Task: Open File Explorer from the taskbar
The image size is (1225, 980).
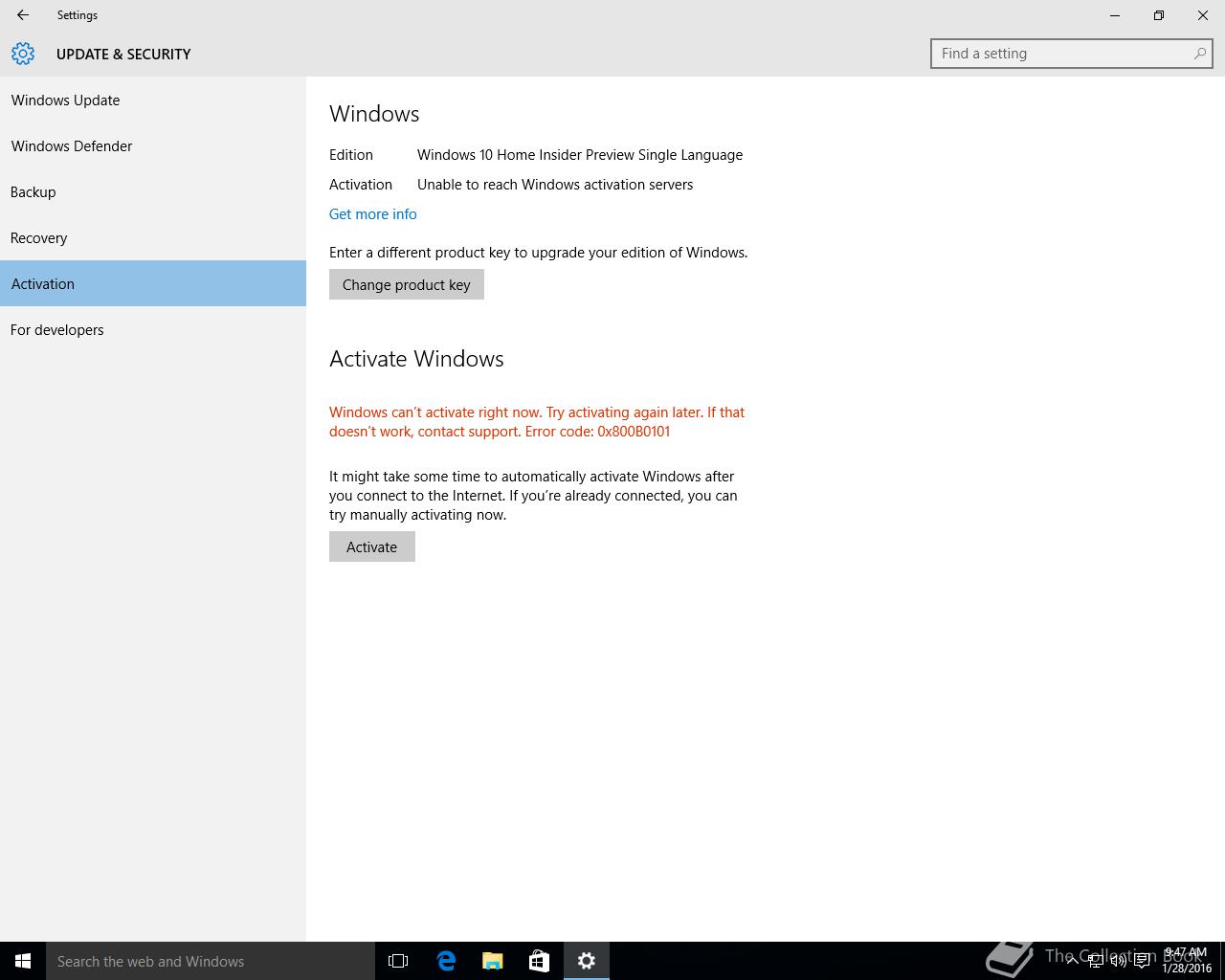Action: point(493,961)
